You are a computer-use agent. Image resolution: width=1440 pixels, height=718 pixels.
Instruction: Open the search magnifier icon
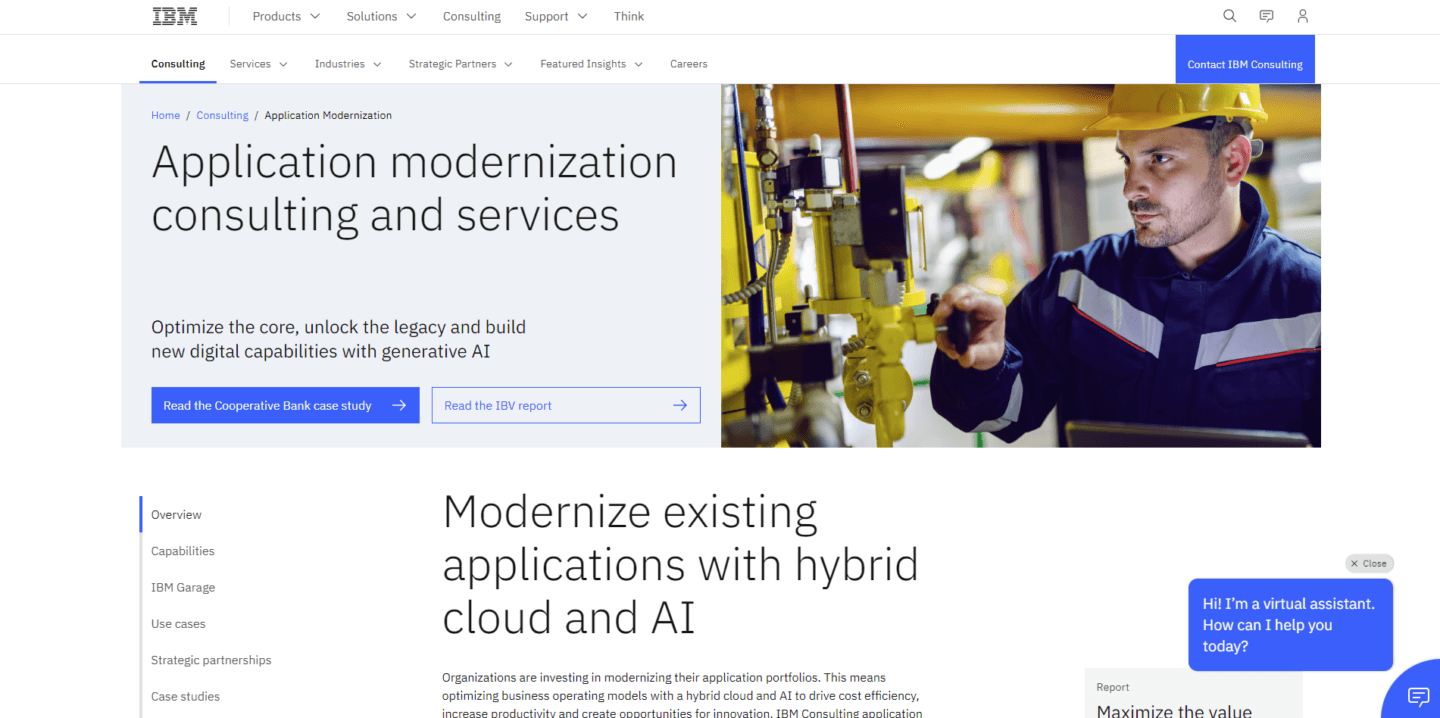pos(1230,16)
